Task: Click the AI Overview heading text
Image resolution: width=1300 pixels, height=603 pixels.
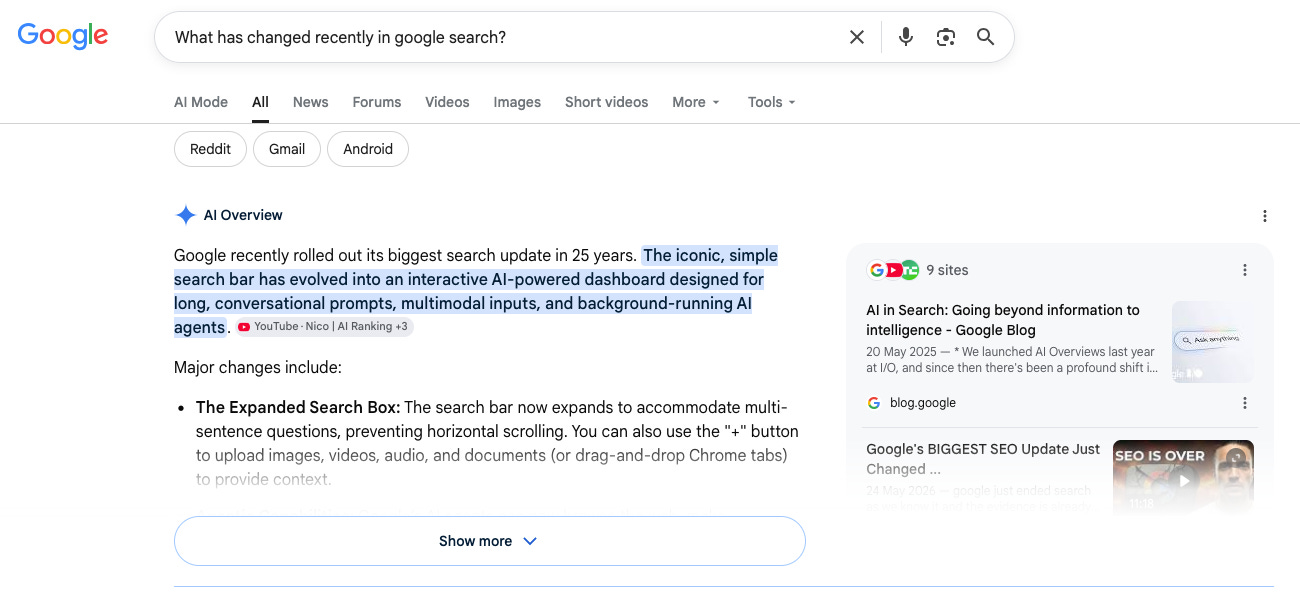Action: pyautogui.click(x=243, y=215)
